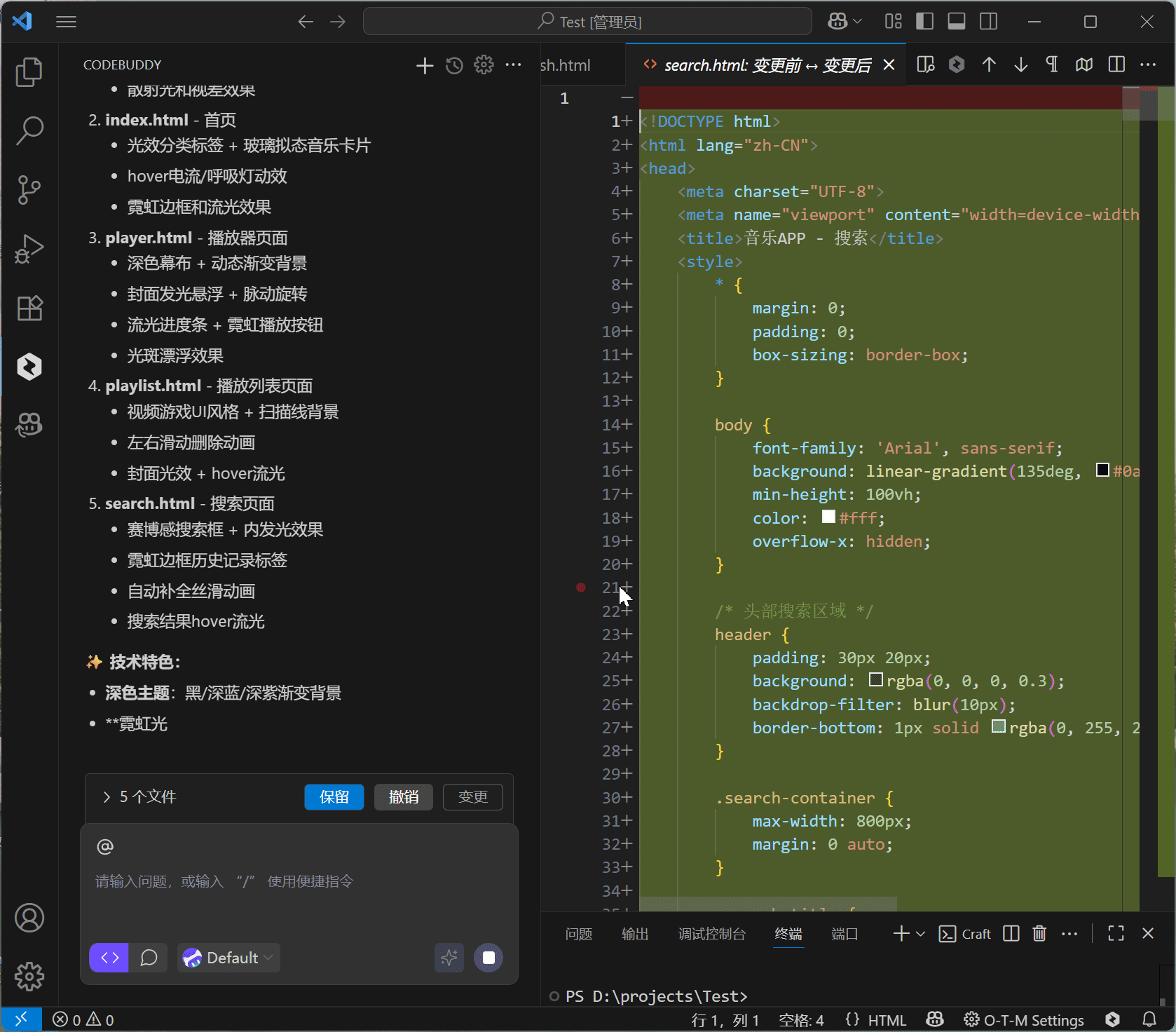Stop the running CodeBuddy response
The image size is (1176, 1032).
488,958
